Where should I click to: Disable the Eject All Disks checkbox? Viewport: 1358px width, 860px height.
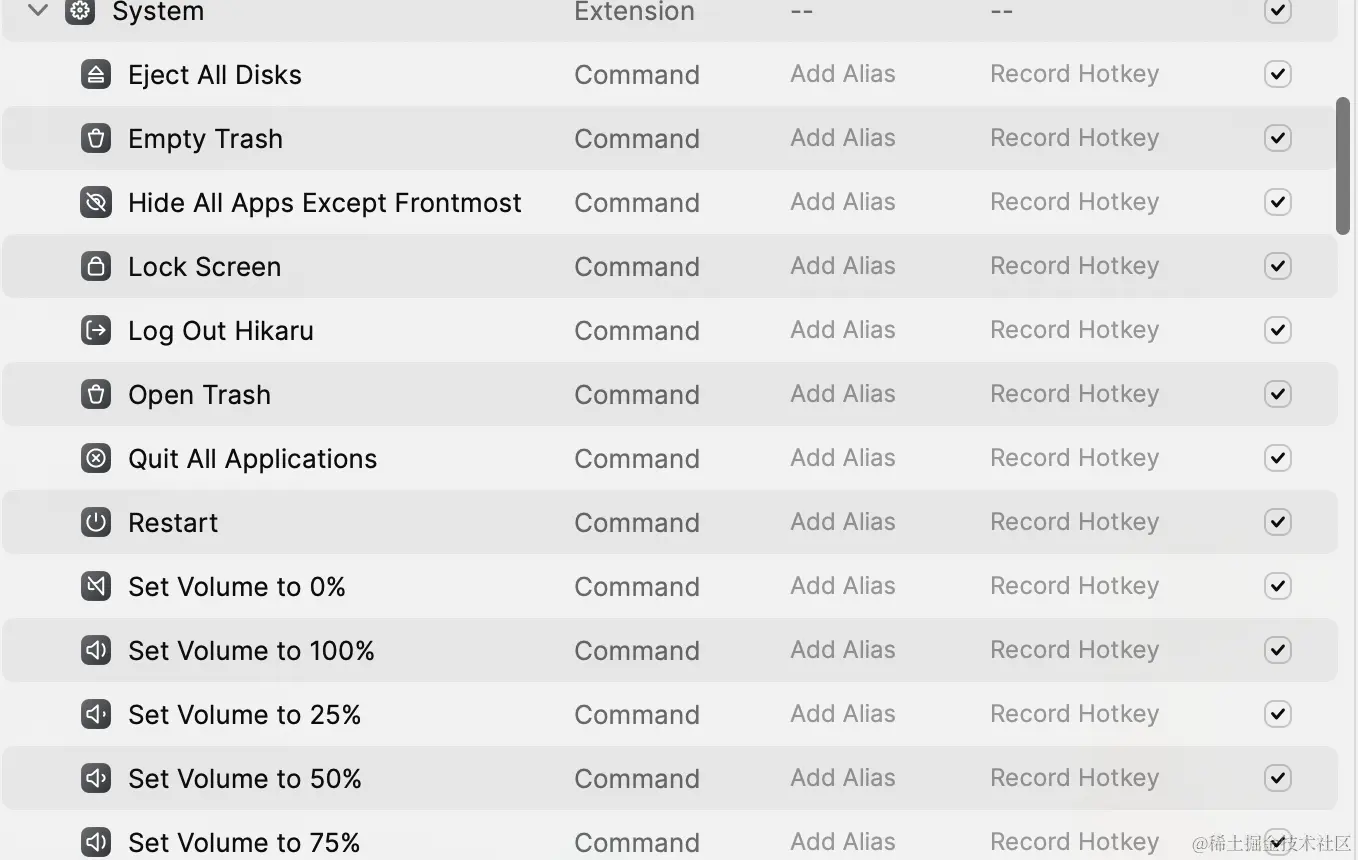1277,75
